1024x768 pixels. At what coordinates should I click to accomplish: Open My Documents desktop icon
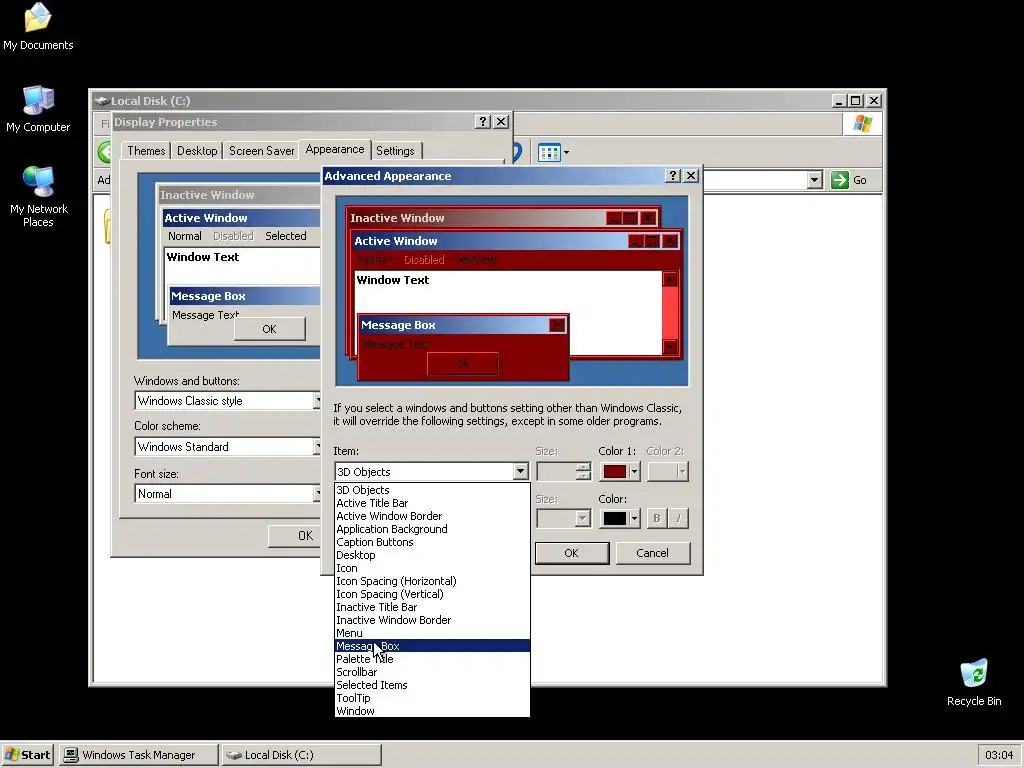[38, 26]
